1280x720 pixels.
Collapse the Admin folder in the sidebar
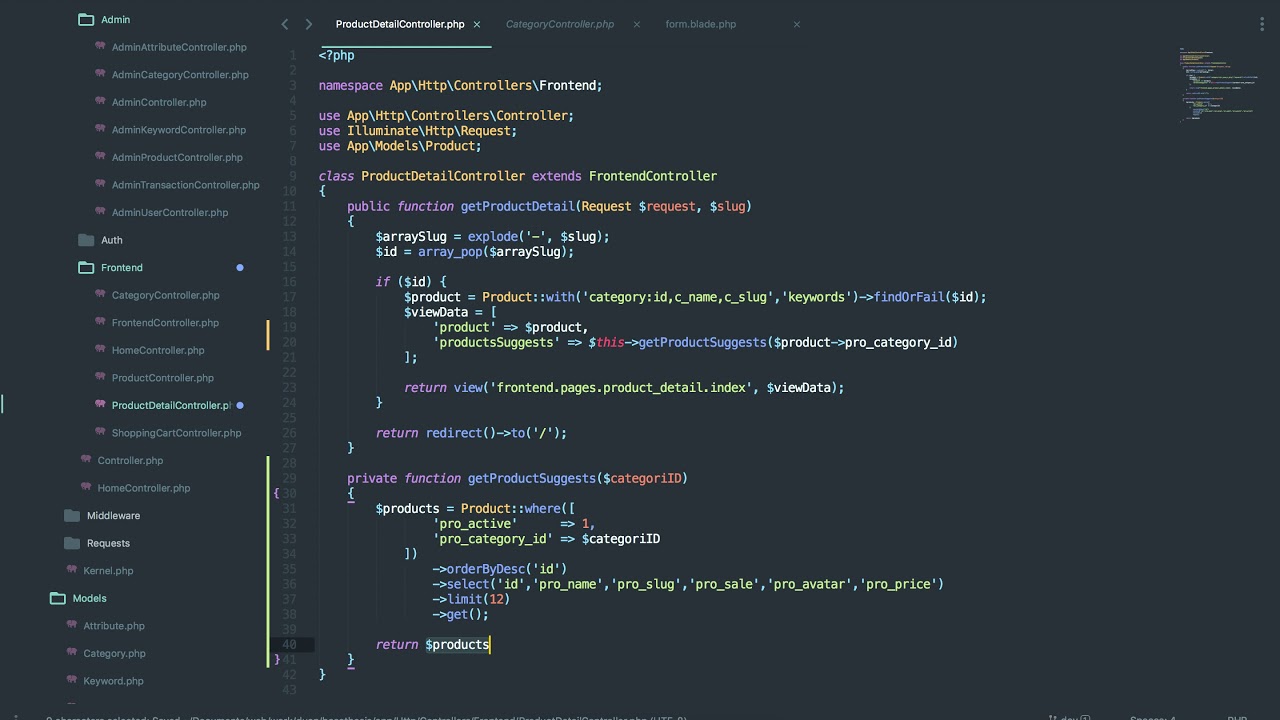pos(86,20)
